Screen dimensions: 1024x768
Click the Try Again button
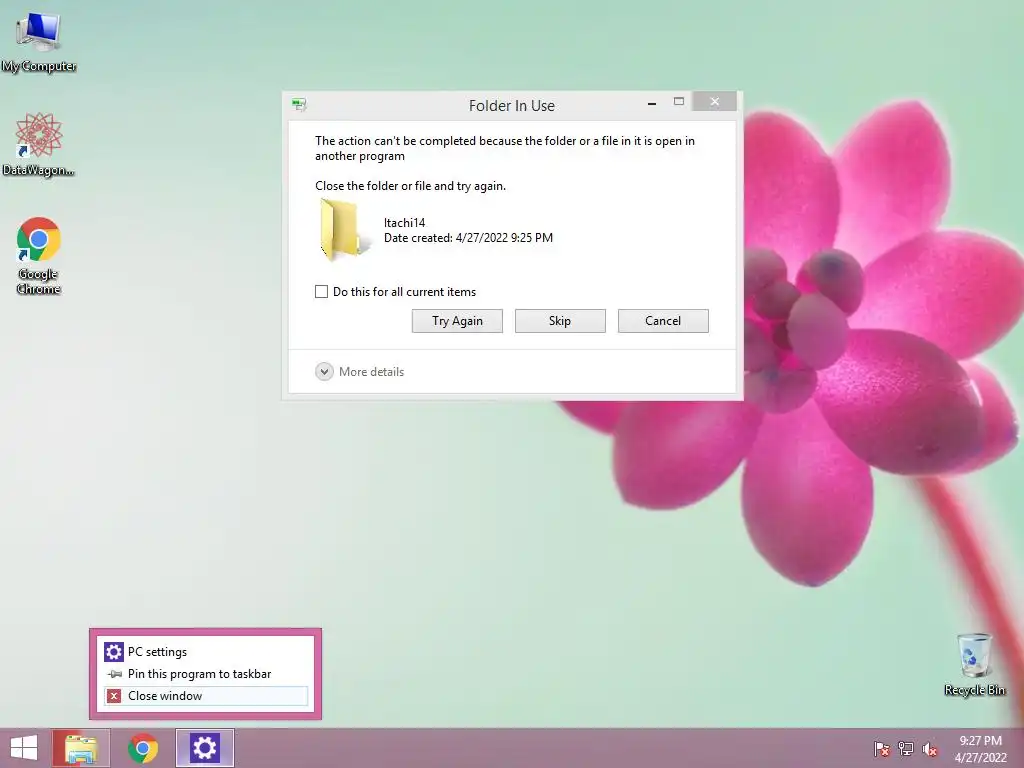click(457, 321)
